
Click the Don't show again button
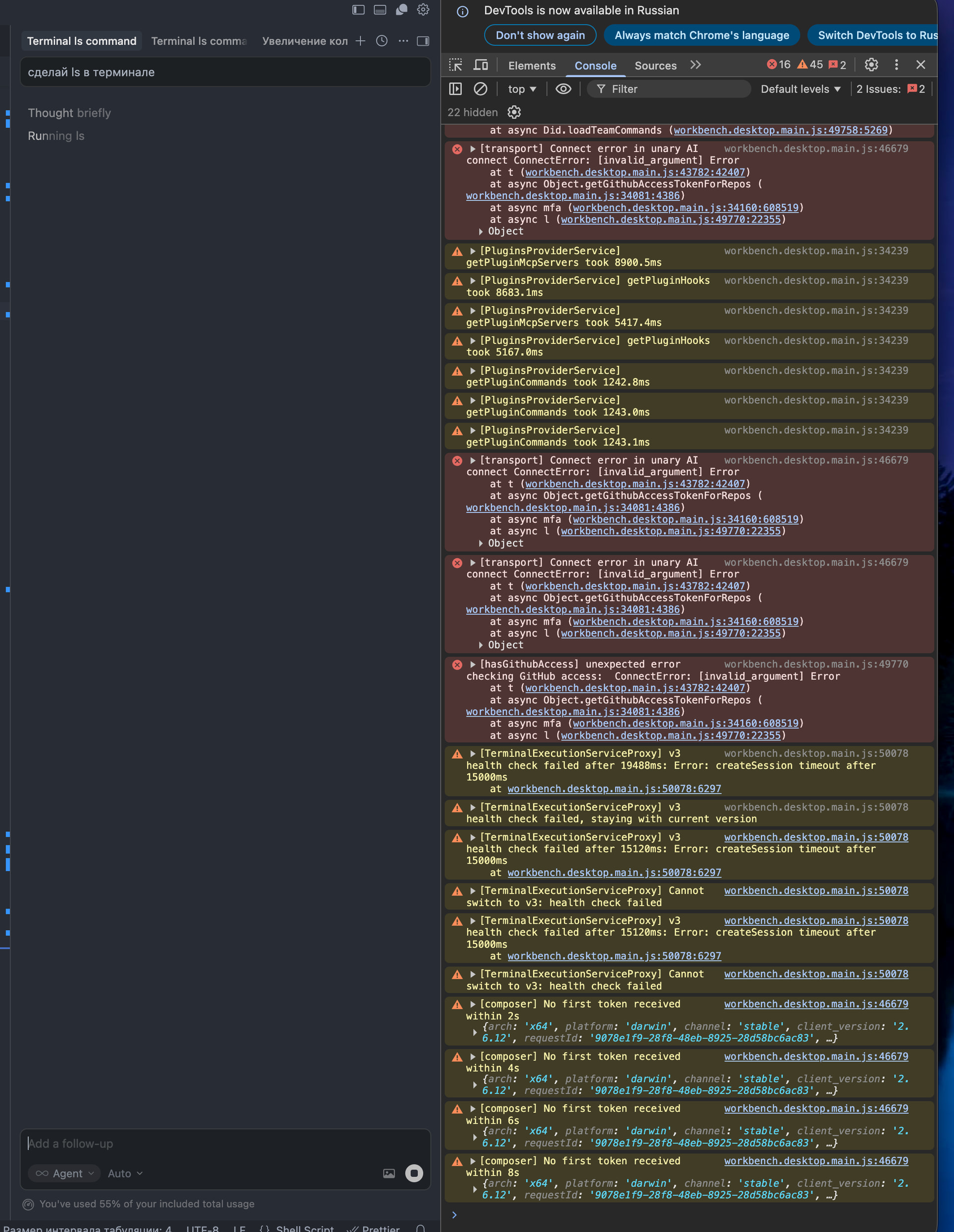pos(540,35)
